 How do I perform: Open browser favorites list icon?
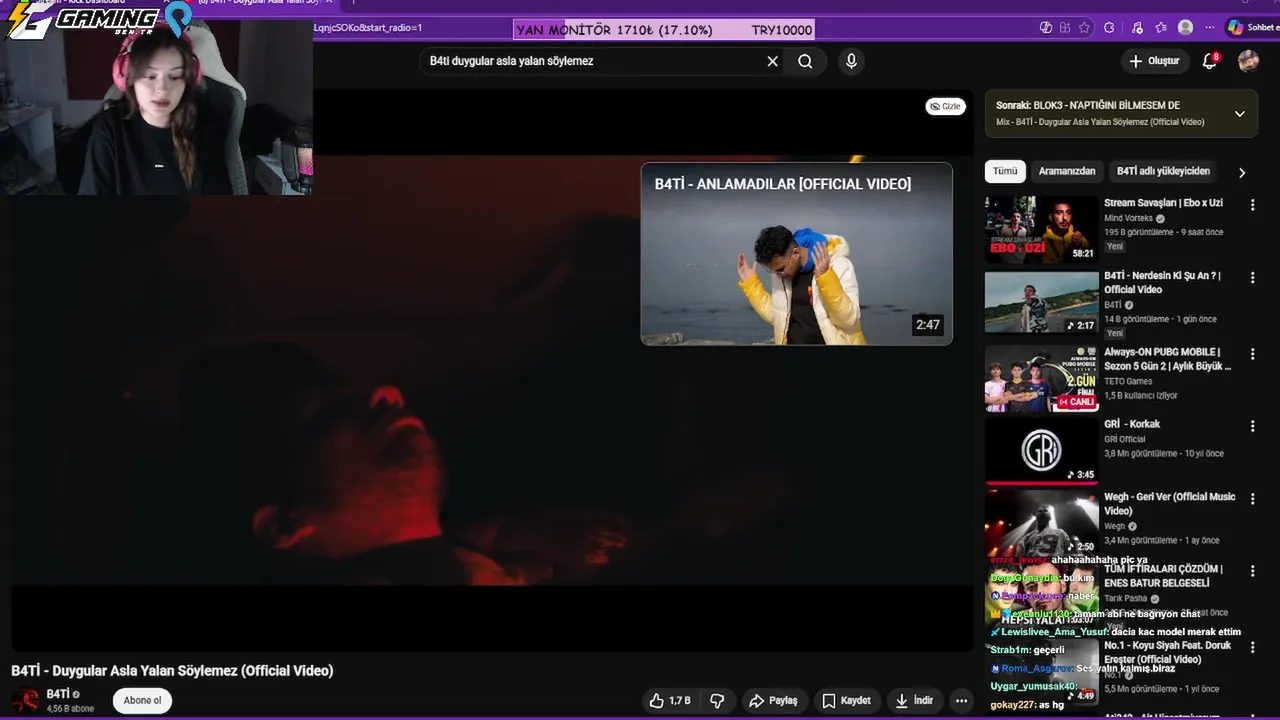point(1161,28)
